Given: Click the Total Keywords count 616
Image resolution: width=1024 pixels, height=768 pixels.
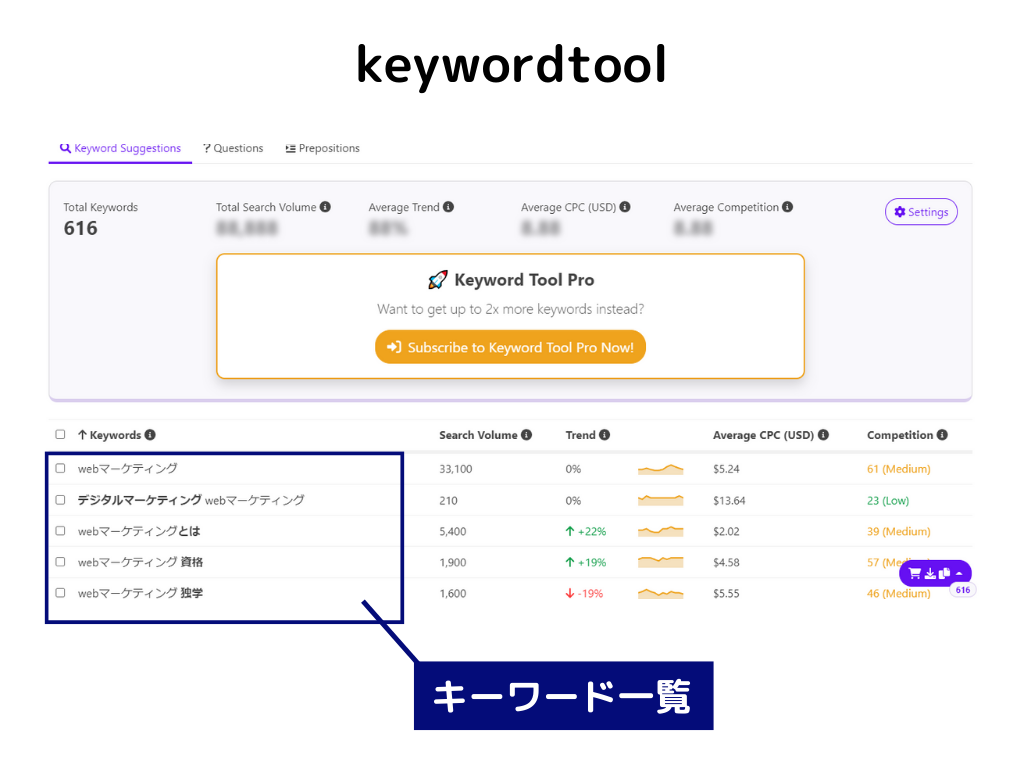Looking at the screenshot, I should (x=80, y=228).
